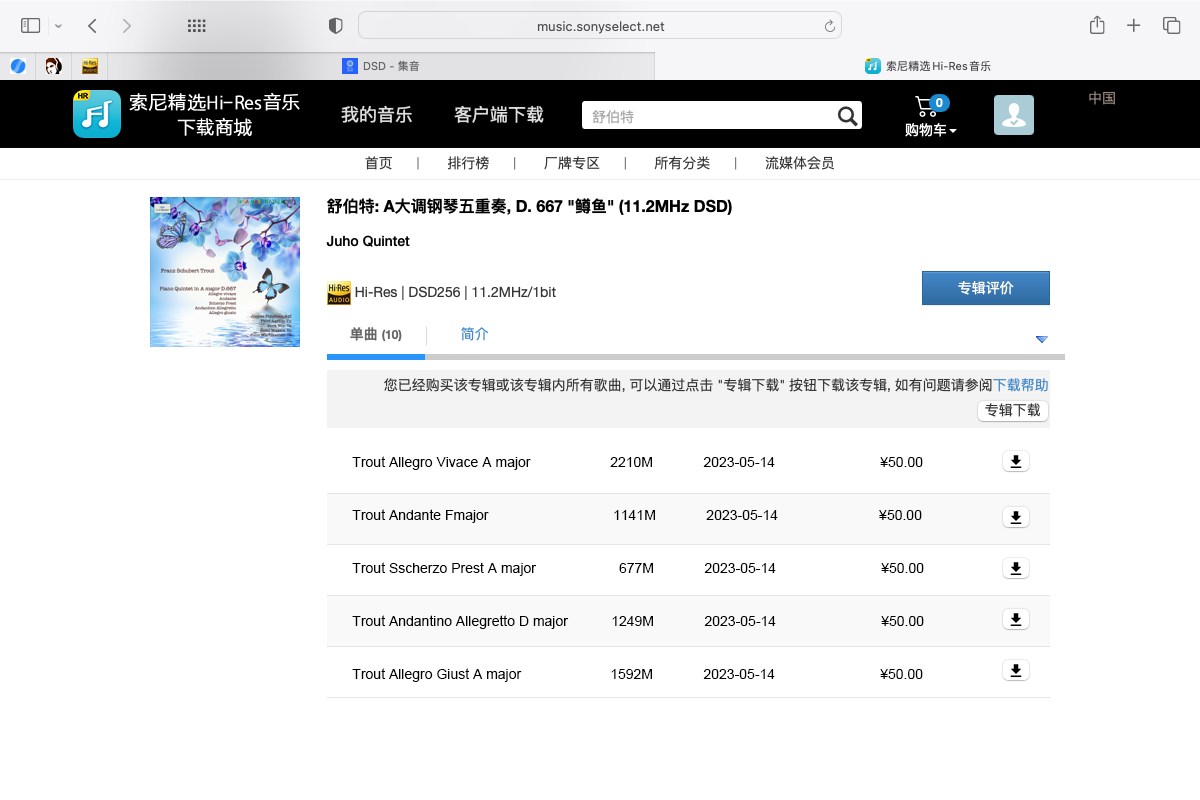Viewport: 1200px width, 800px height.
Task: Click the 1141M file size value
Action: 635,515
